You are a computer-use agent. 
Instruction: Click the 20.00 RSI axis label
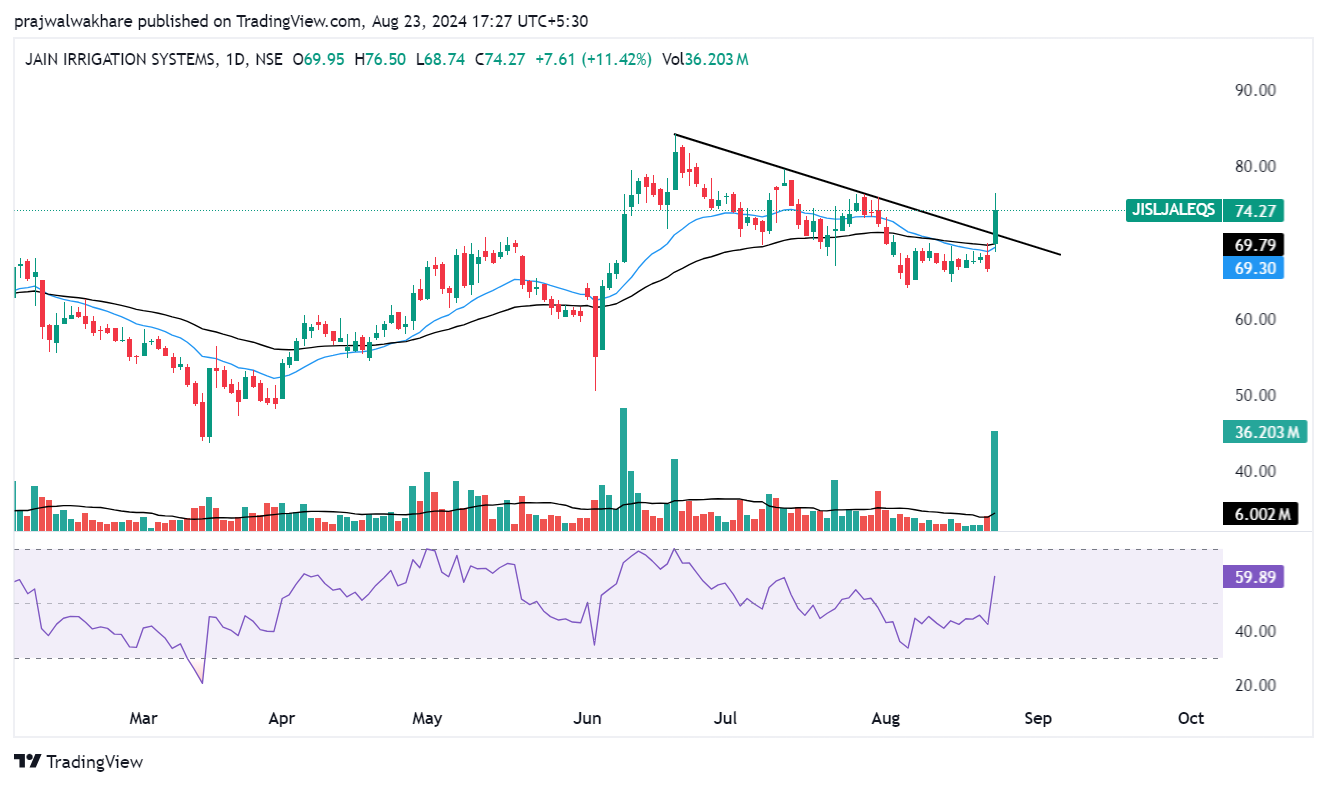(1255, 685)
